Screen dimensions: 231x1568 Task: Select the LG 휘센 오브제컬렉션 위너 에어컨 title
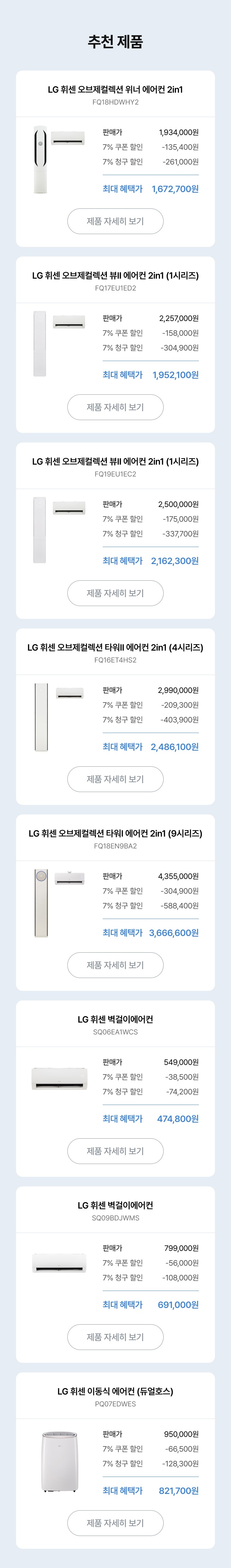115,89
